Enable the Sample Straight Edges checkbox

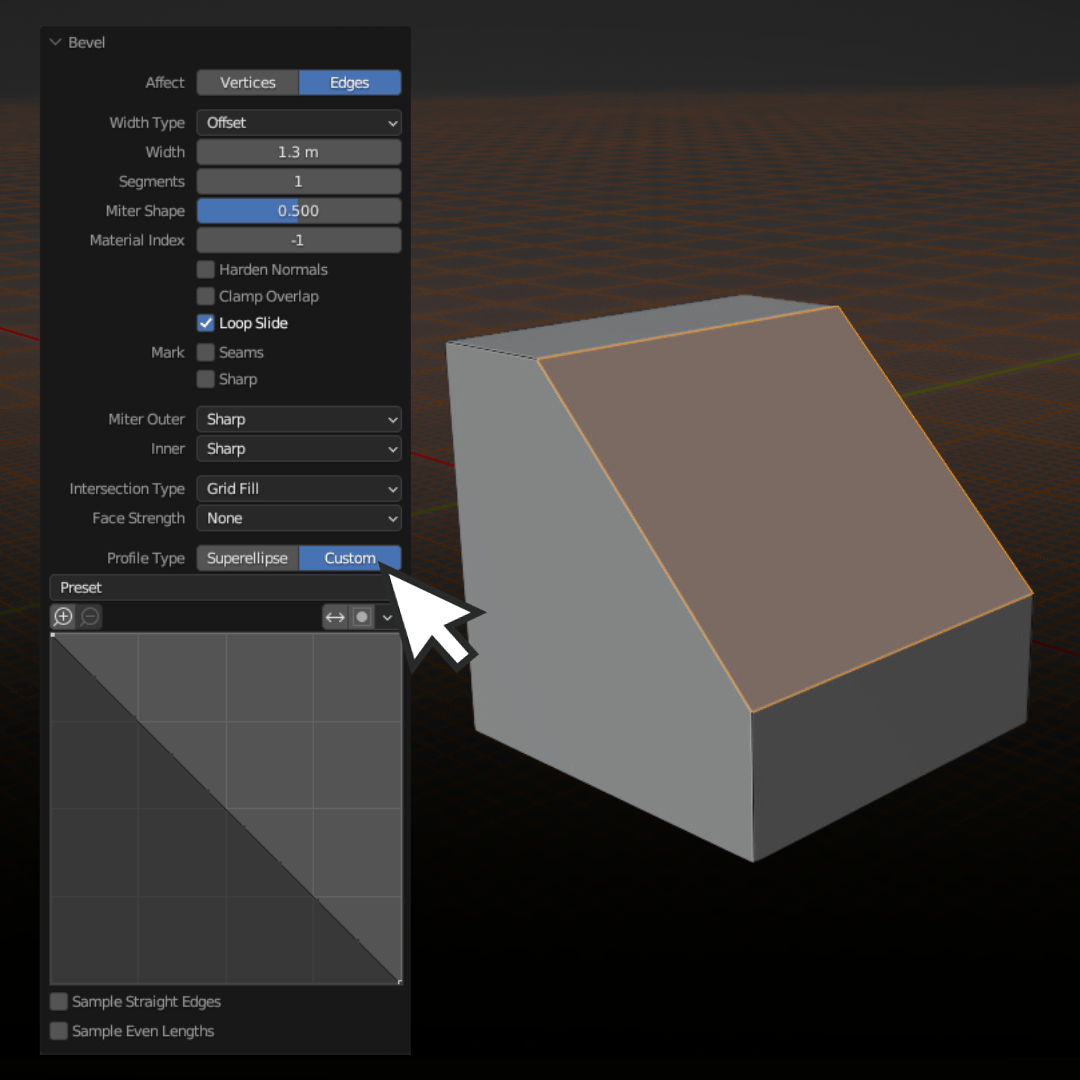tap(59, 1001)
